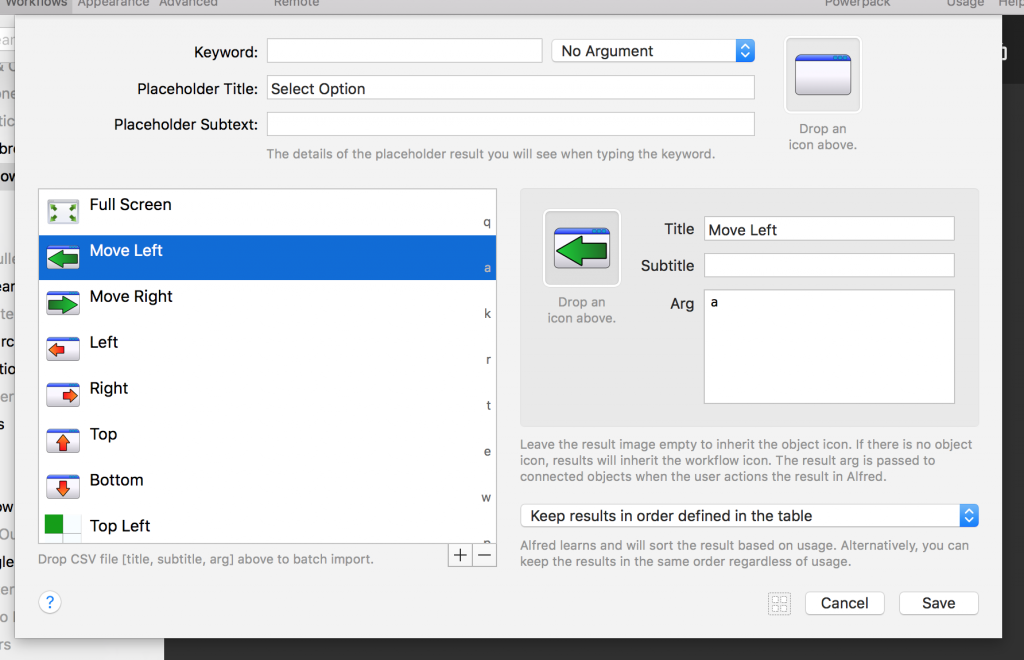1024x660 pixels.
Task: Click the Move Left result icon well
Action: (581, 248)
